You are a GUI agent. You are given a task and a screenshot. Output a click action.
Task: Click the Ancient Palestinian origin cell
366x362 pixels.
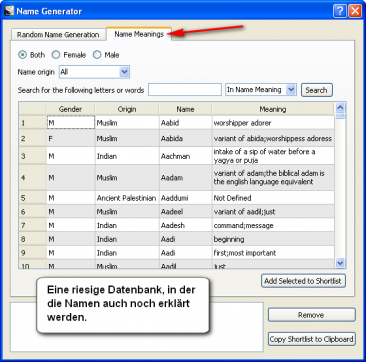127,198
